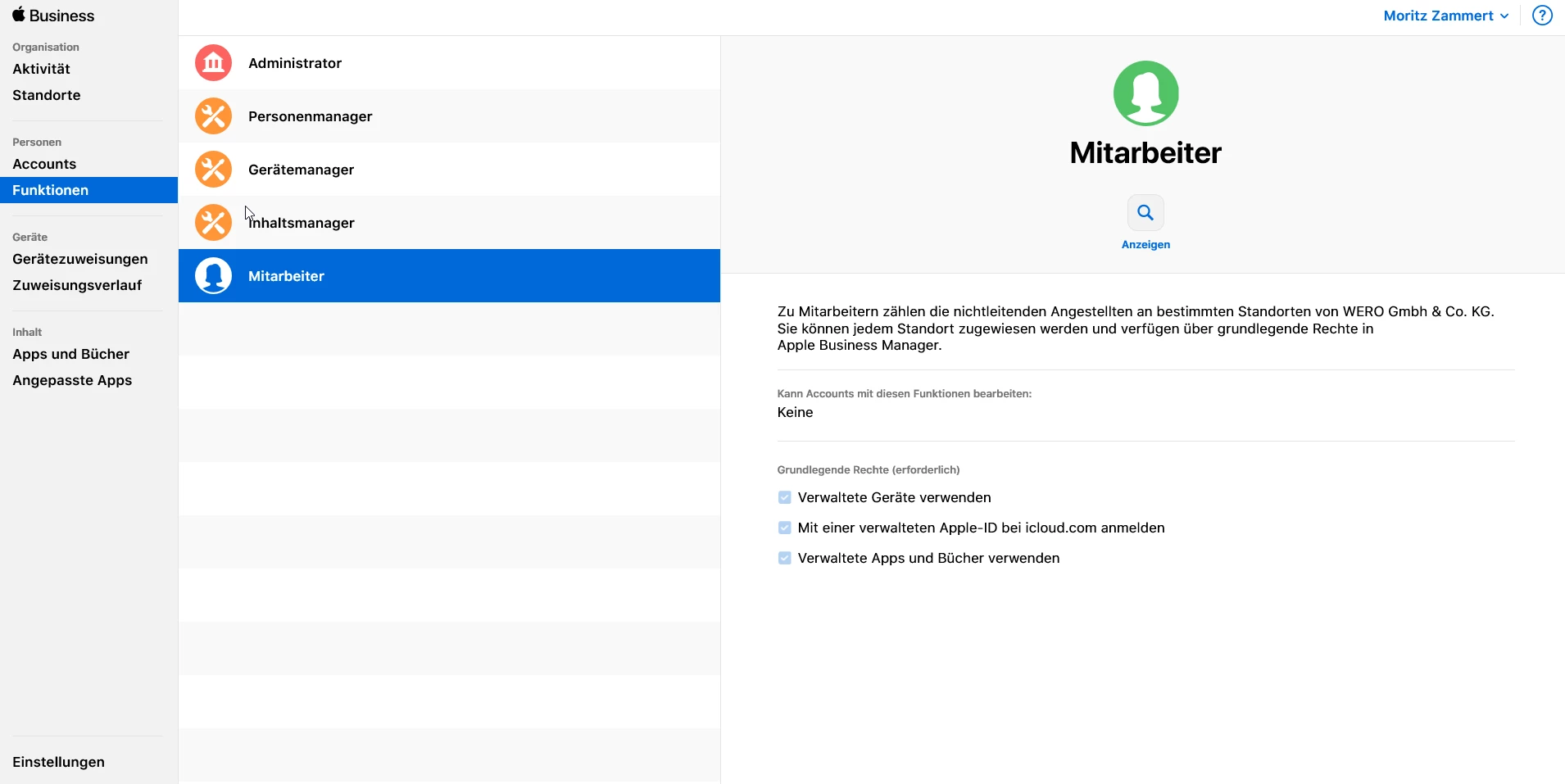The width and height of the screenshot is (1565, 784).
Task: Open the Moritz Zammert account dropdown
Action: pyautogui.click(x=1445, y=16)
